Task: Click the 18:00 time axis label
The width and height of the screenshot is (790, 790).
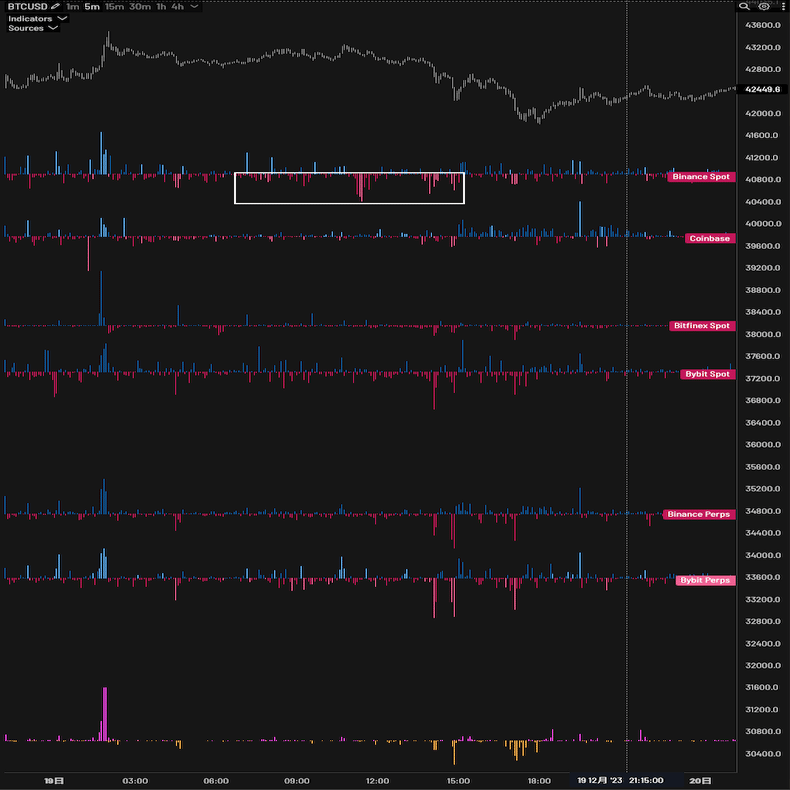Action: point(539,781)
